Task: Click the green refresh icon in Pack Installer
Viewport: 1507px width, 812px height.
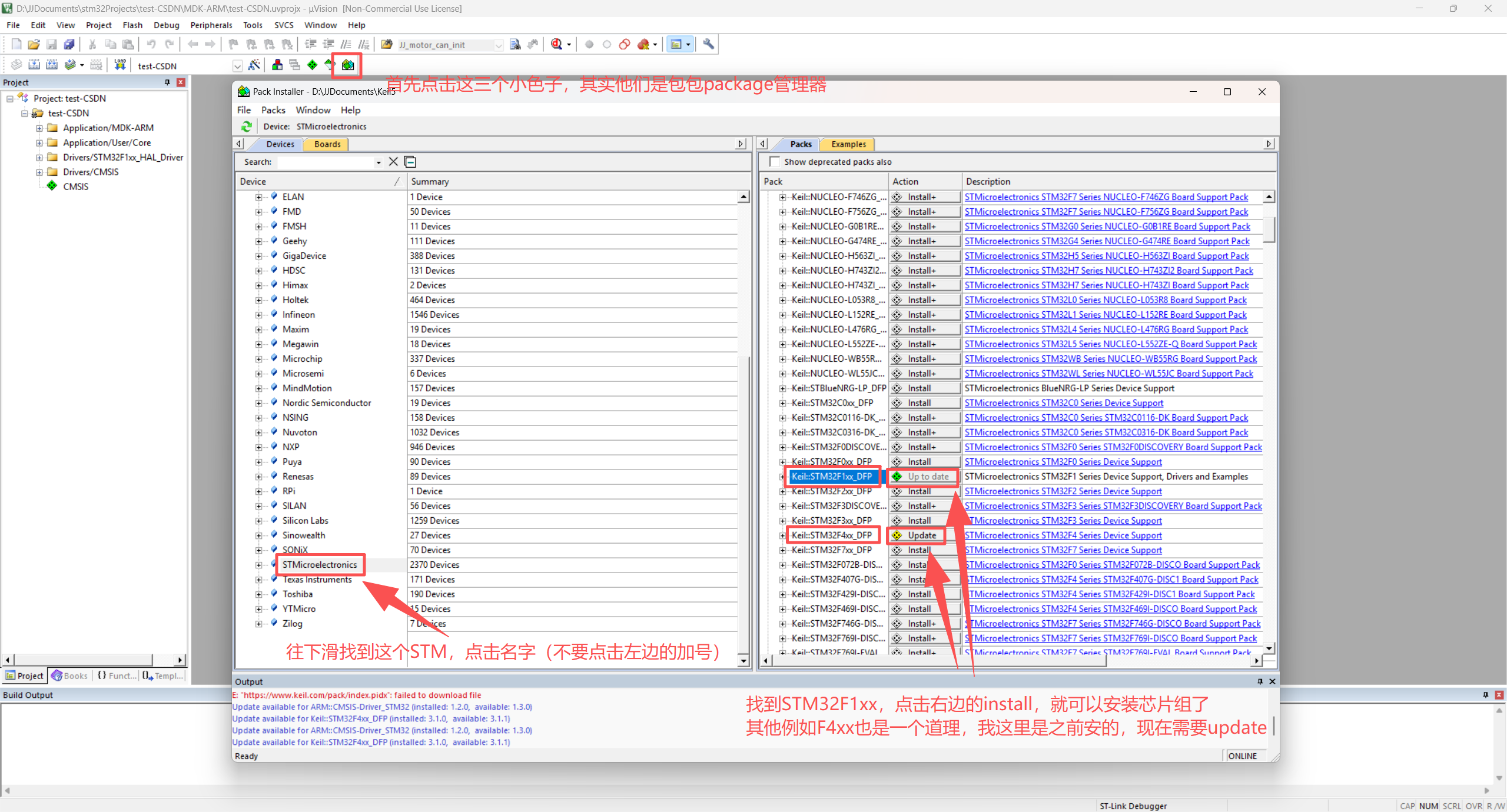Action: click(247, 127)
